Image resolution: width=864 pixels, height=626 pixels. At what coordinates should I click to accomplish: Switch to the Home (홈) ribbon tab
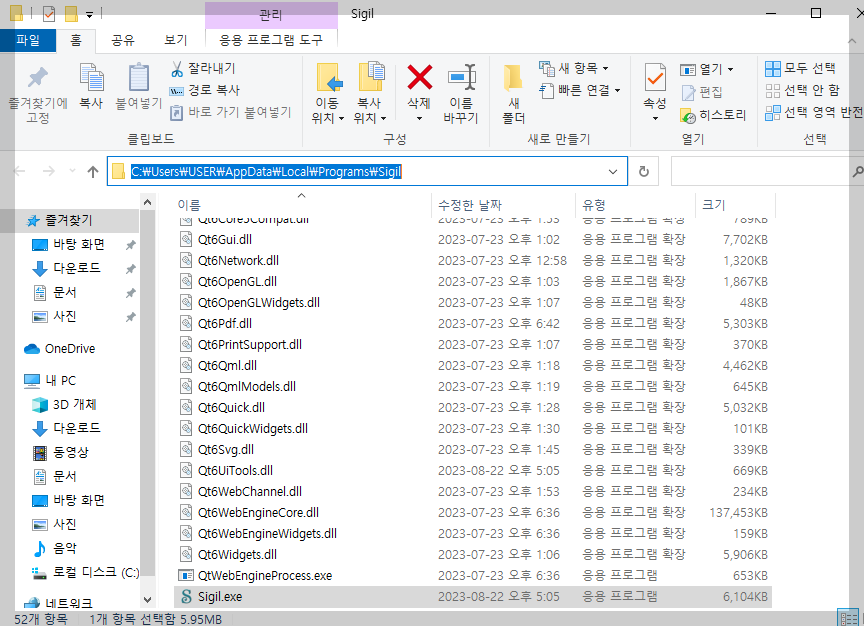pos(75,40)
